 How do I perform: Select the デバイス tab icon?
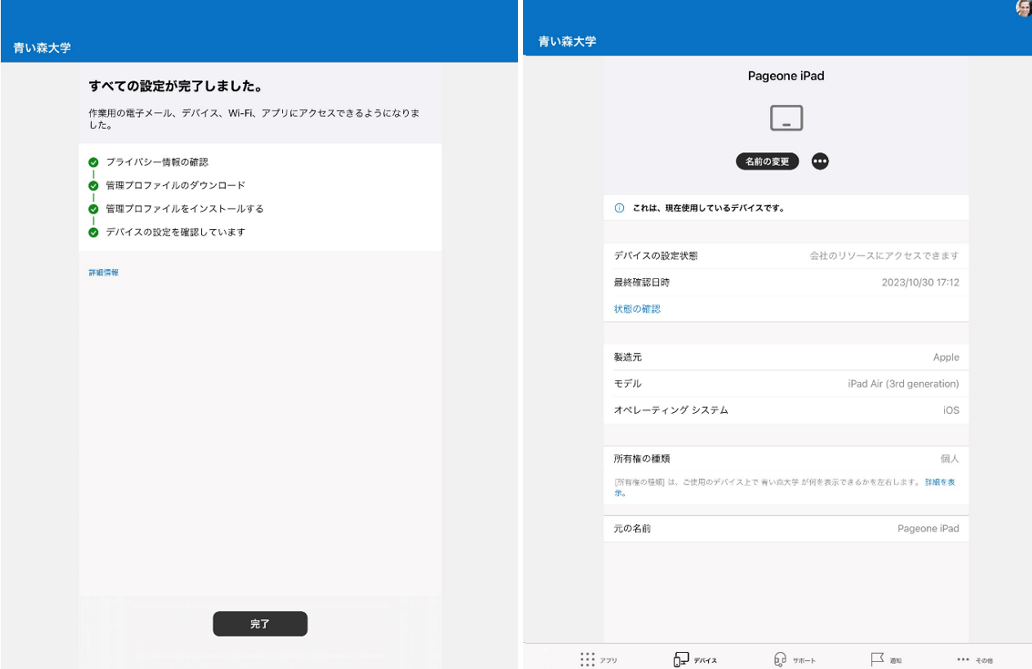point(681,659)
